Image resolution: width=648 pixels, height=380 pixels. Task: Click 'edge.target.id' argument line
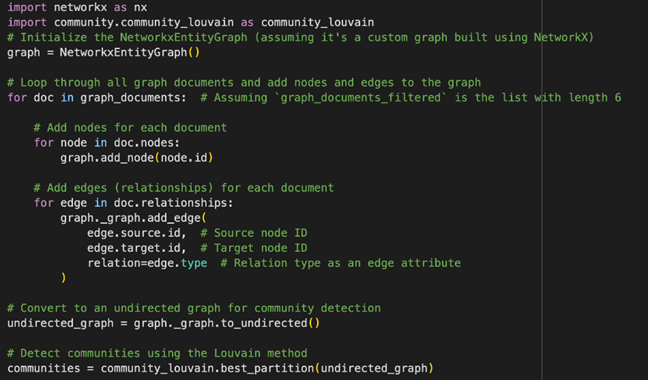tap(133, 248)
